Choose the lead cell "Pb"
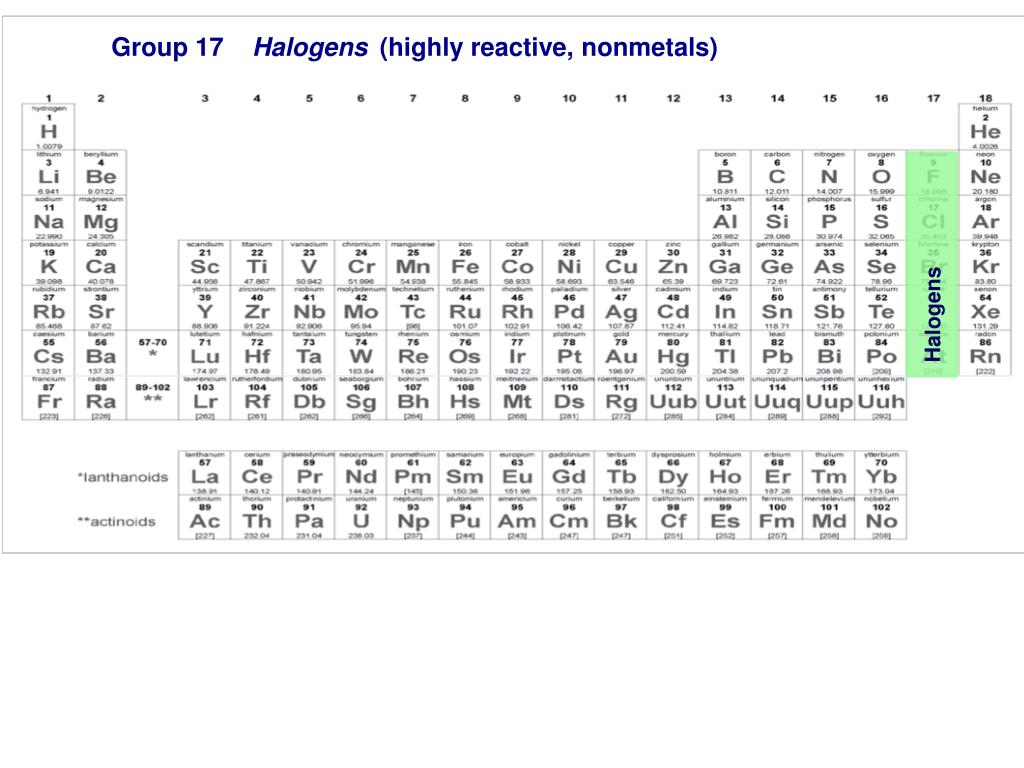The width and height of the screenshot is (1024, 768). coord(777,353)
